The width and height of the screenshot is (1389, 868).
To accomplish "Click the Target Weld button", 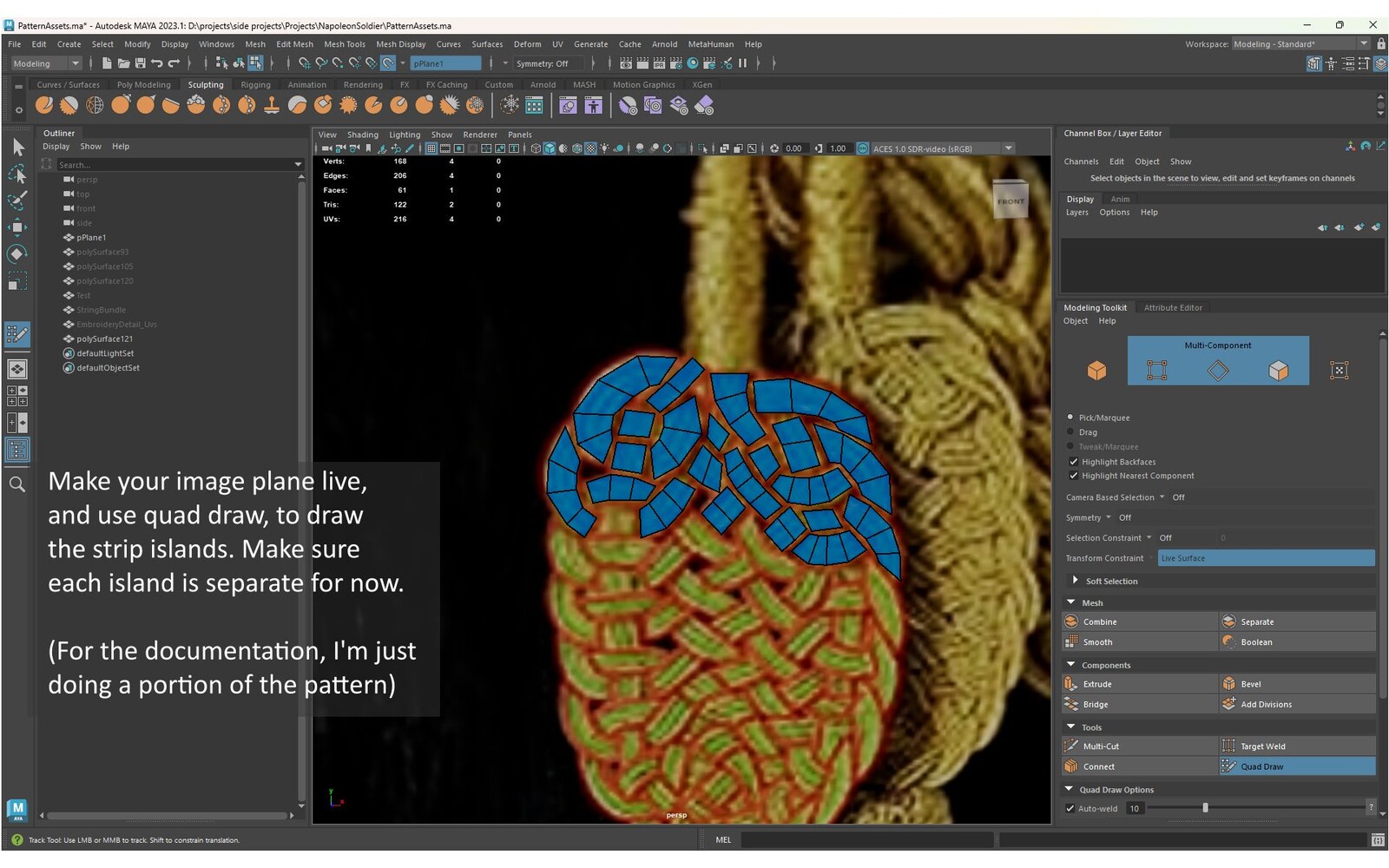I will (1298, 746).
